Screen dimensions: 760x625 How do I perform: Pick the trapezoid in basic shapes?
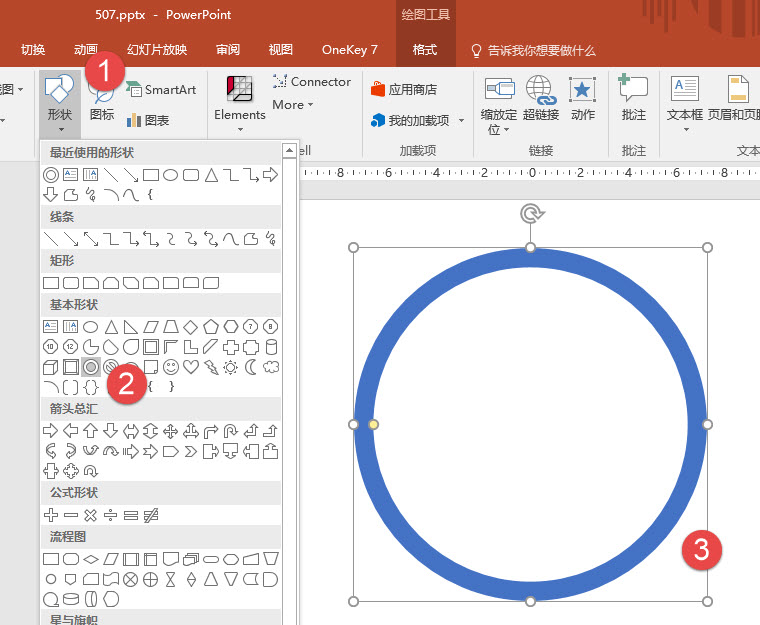171,327
